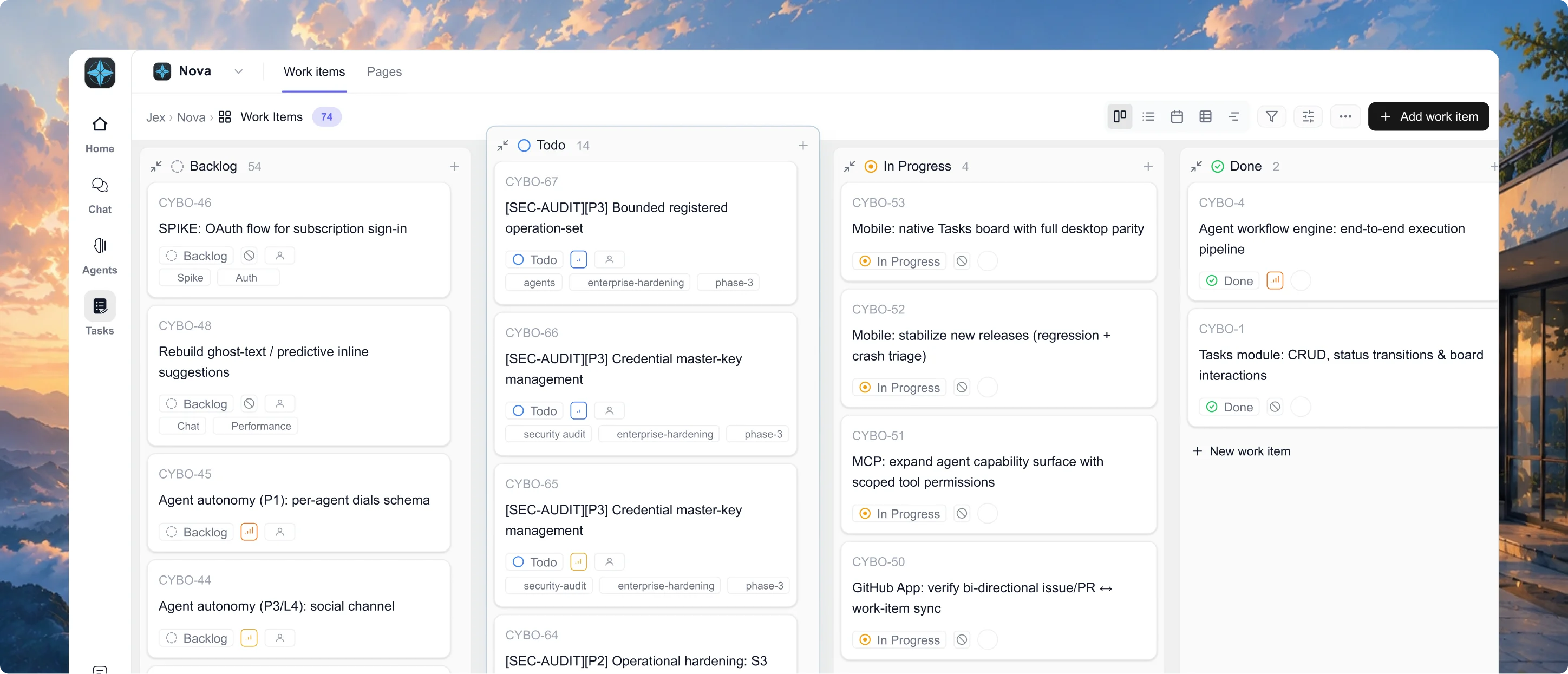Collapse the Todo column
The image size is (1568, 674).
(x=503, y=145)
